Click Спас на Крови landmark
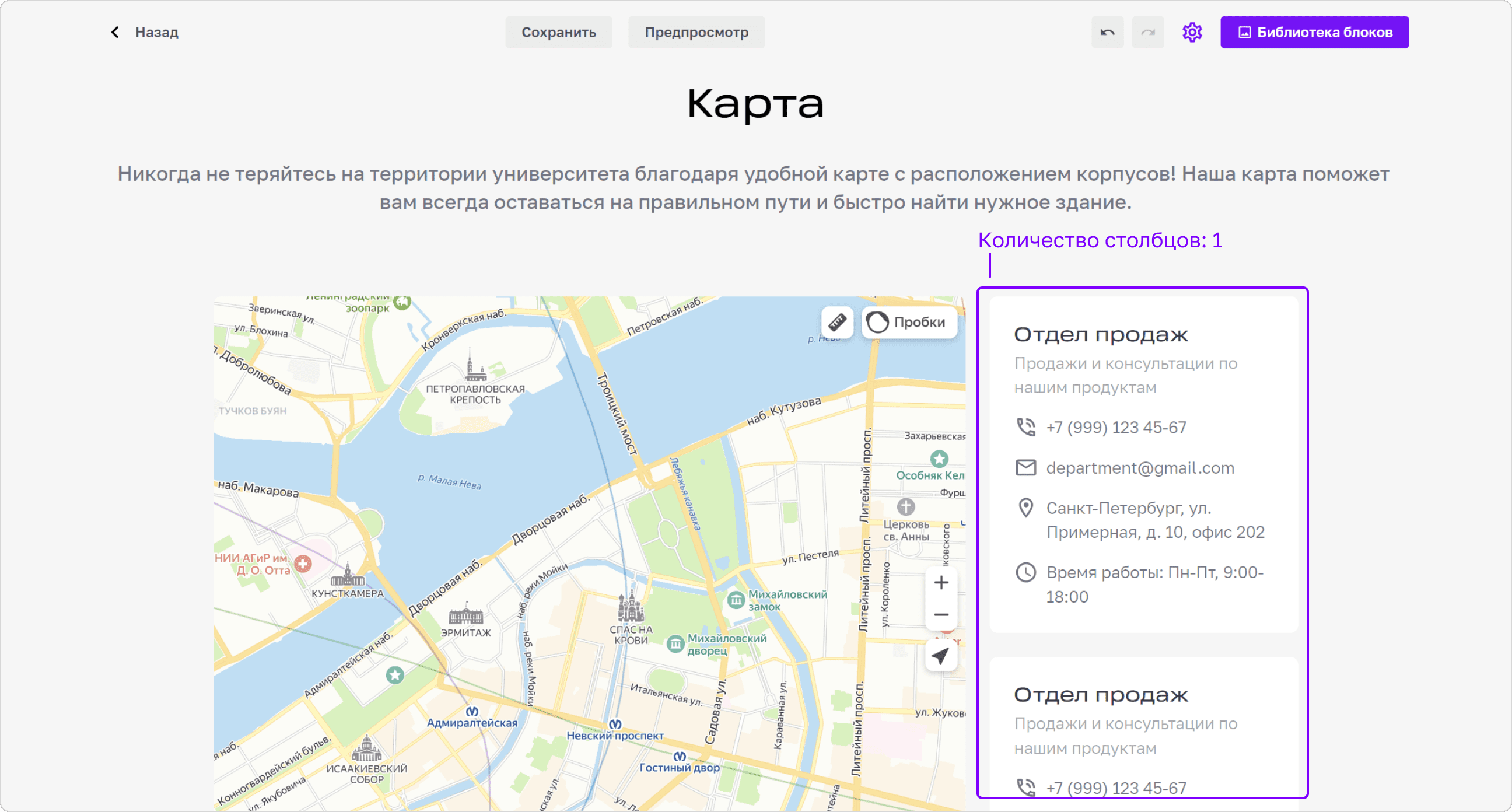The width and height of the screenshot is (1512, 812). point(631,618)
